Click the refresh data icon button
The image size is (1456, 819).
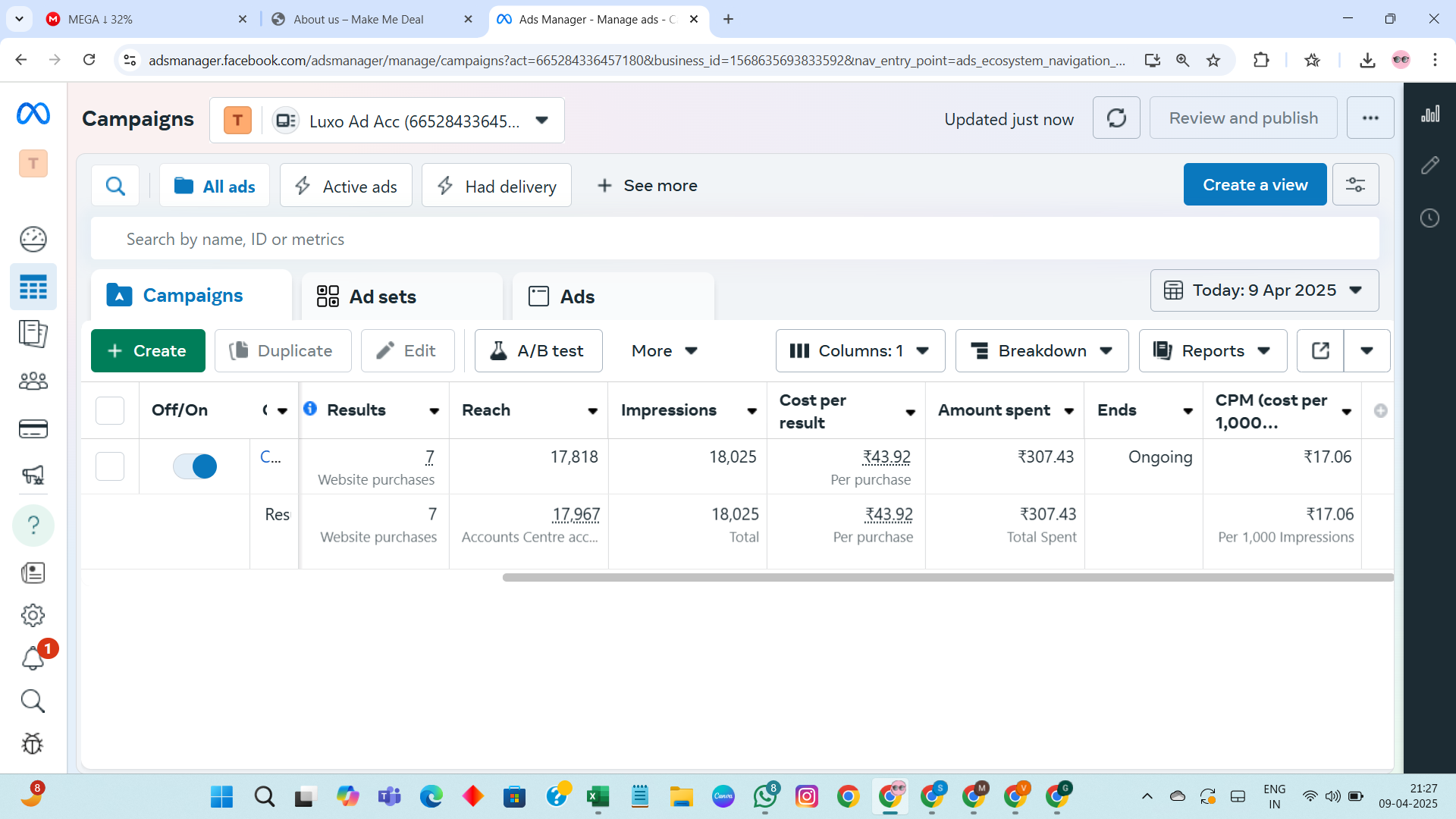tap(1116, 118)
